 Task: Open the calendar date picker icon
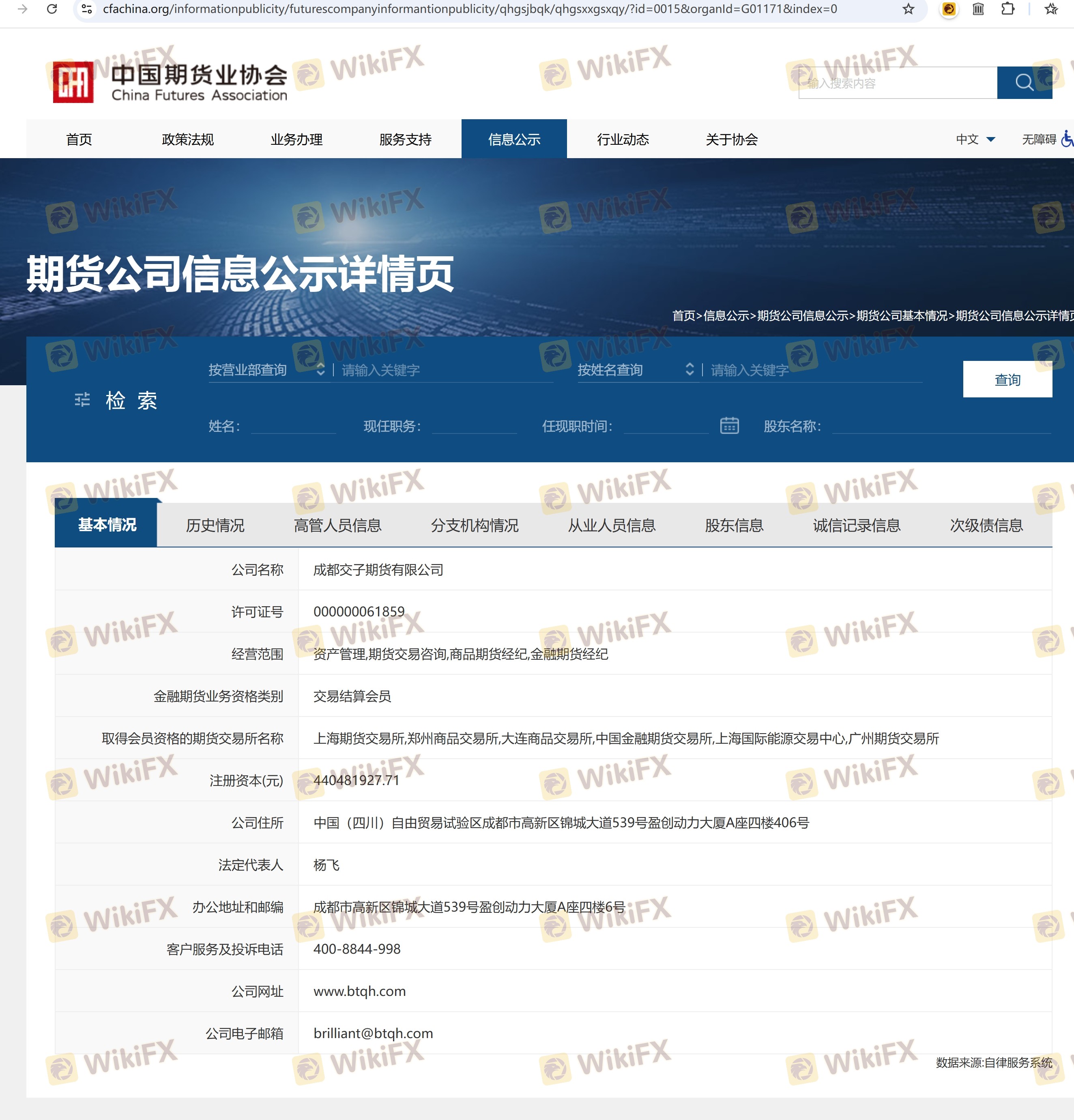click(729, 426)
